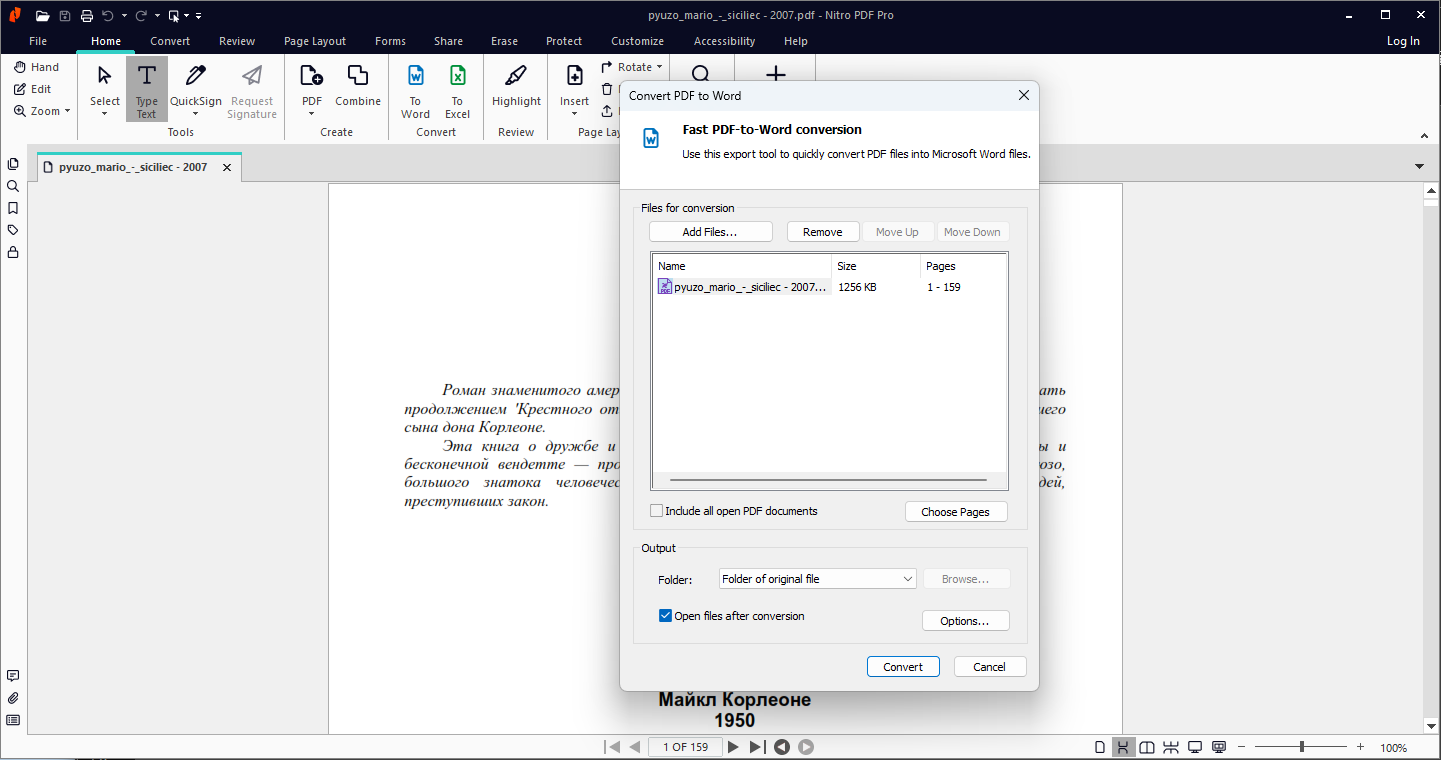Select the Highlight tool in the ribbon
Image resolution: width=1441 pixels, height=760 pixels.
click(x=516, y=87)
